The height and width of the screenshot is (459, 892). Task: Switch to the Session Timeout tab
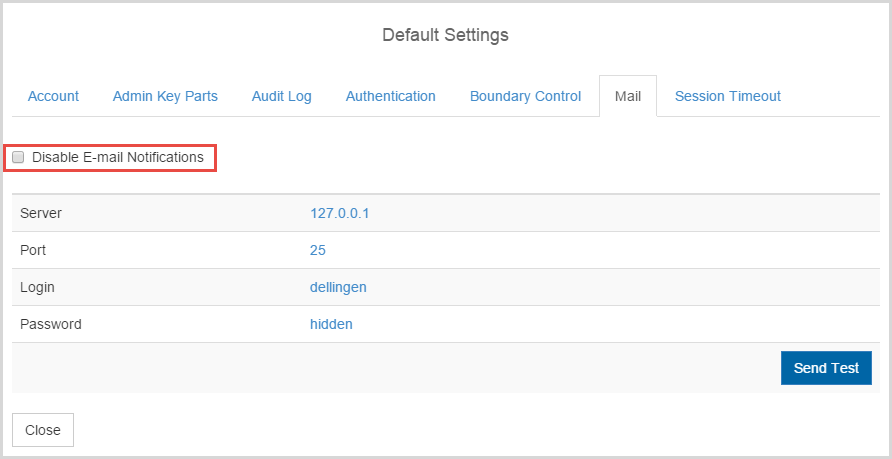tap(728, 96)
